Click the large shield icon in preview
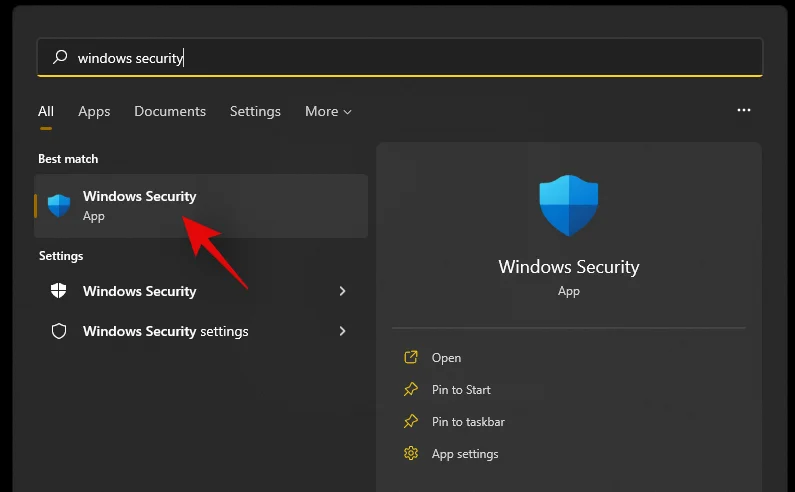Image resolution: width=795 pixels, height=492 pixels. click(x=568, y=205)
